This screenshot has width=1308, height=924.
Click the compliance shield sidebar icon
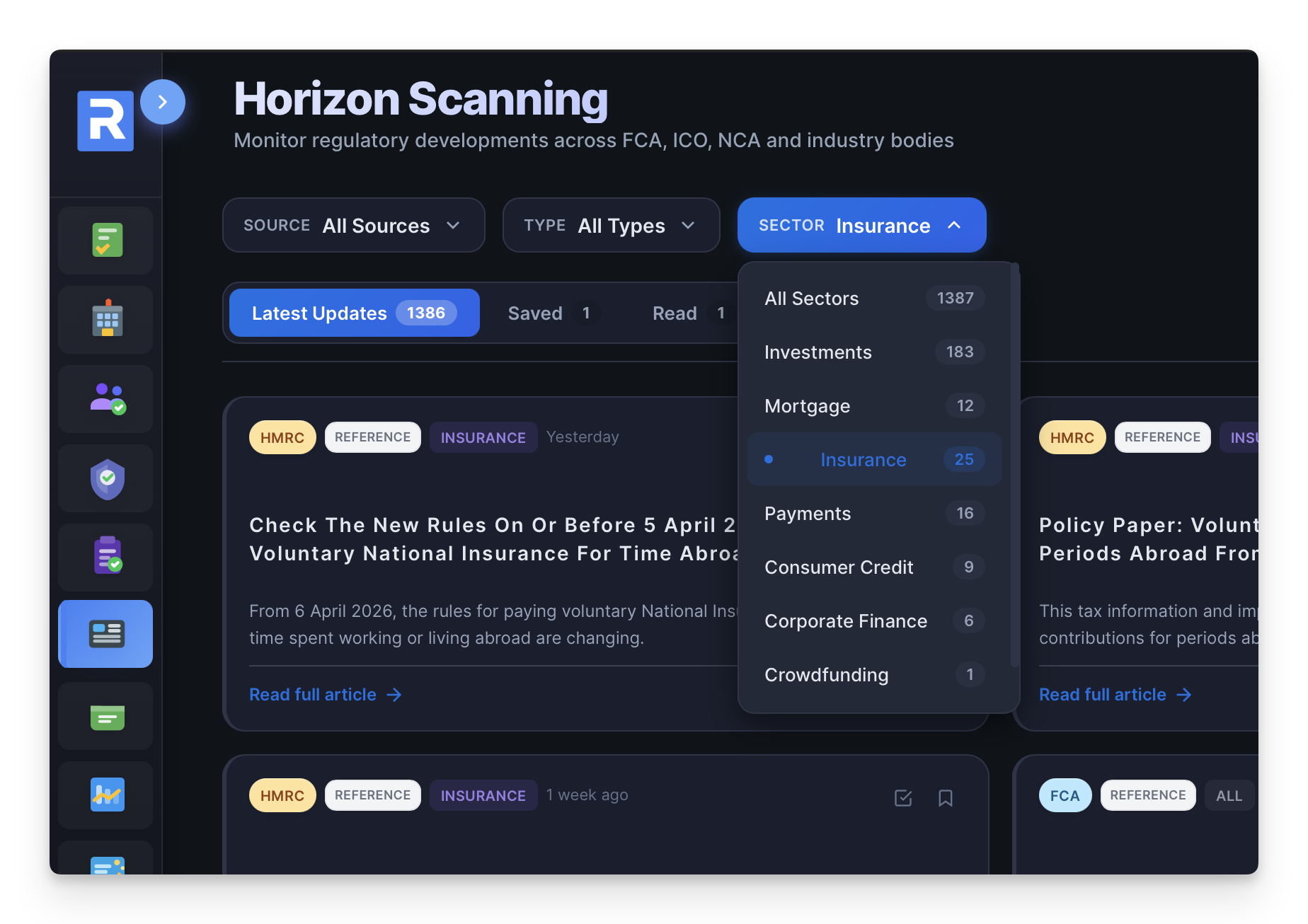(105, 478)
